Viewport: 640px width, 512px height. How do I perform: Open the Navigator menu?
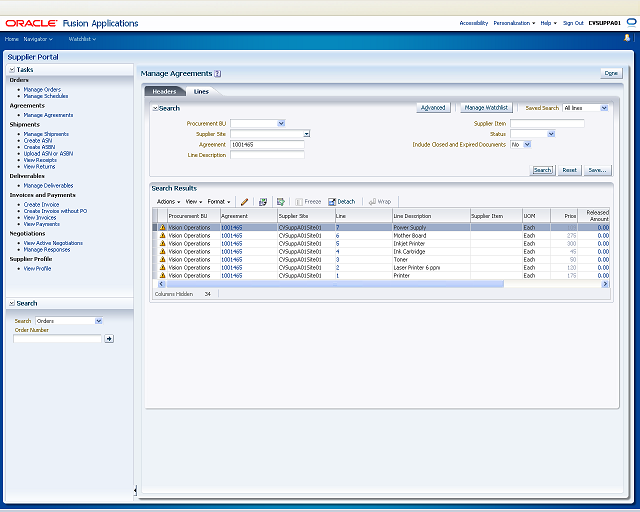coord(38,39)
